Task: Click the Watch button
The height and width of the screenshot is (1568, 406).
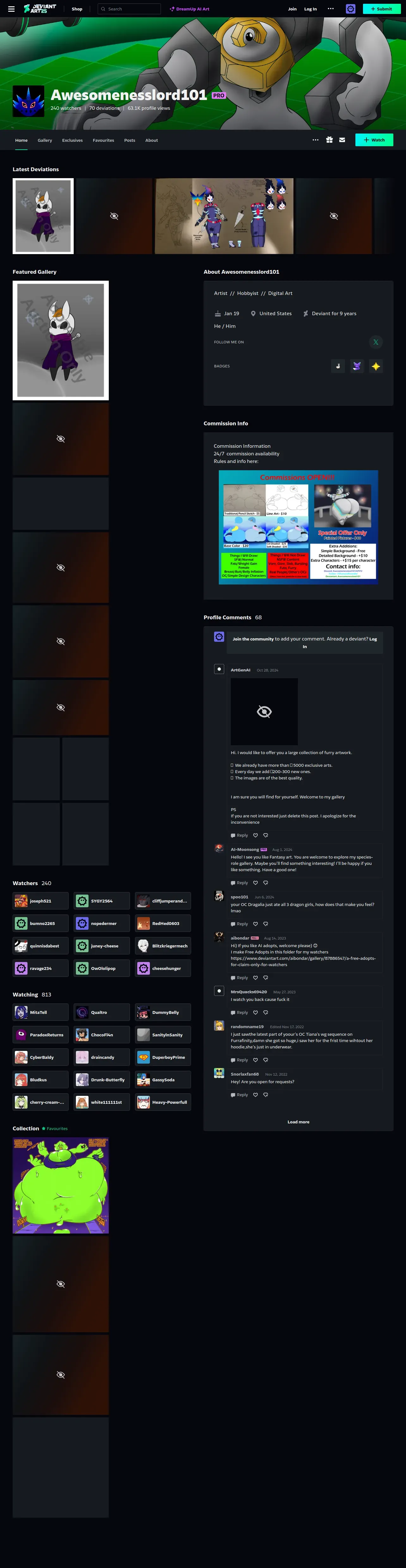Action: pos(374,140)
